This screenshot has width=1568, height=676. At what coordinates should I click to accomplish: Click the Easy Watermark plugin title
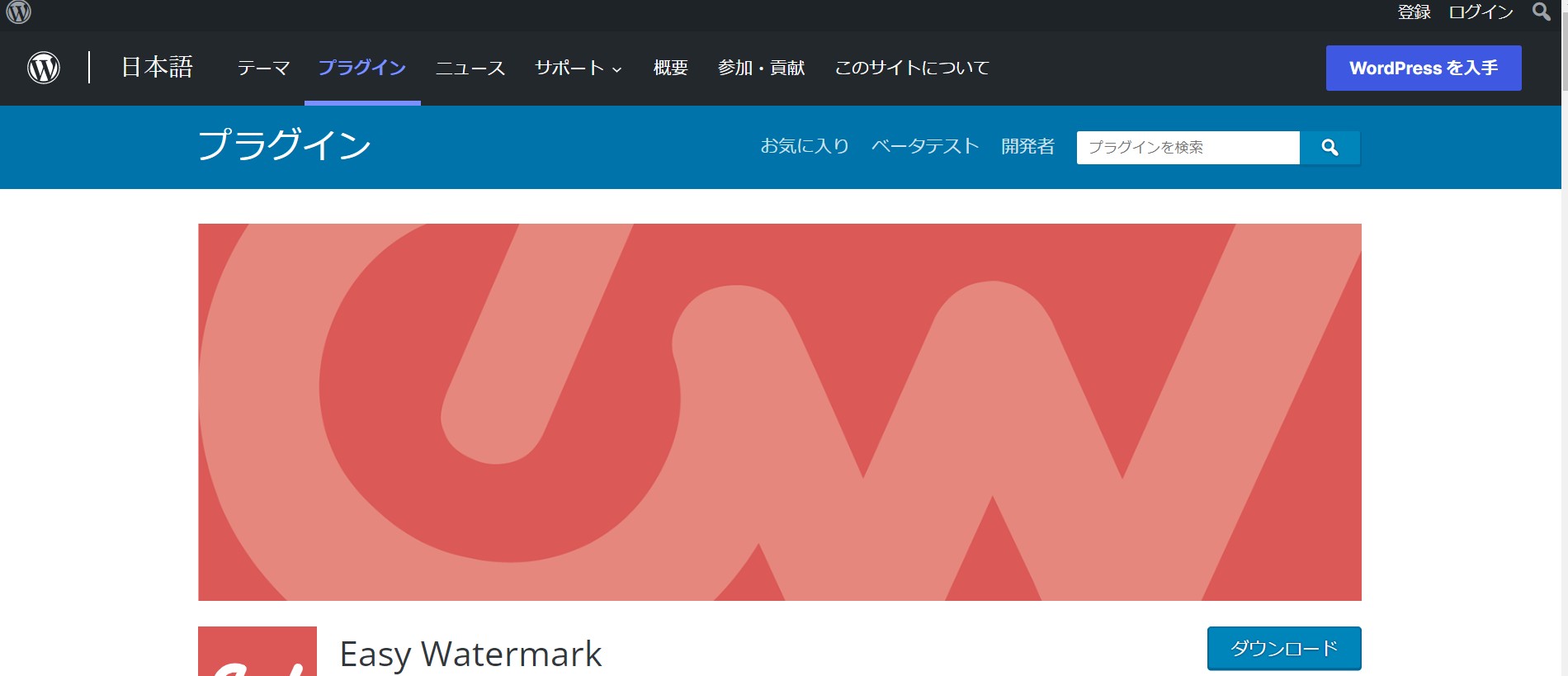pyautogui.click(x=470, y=654)
